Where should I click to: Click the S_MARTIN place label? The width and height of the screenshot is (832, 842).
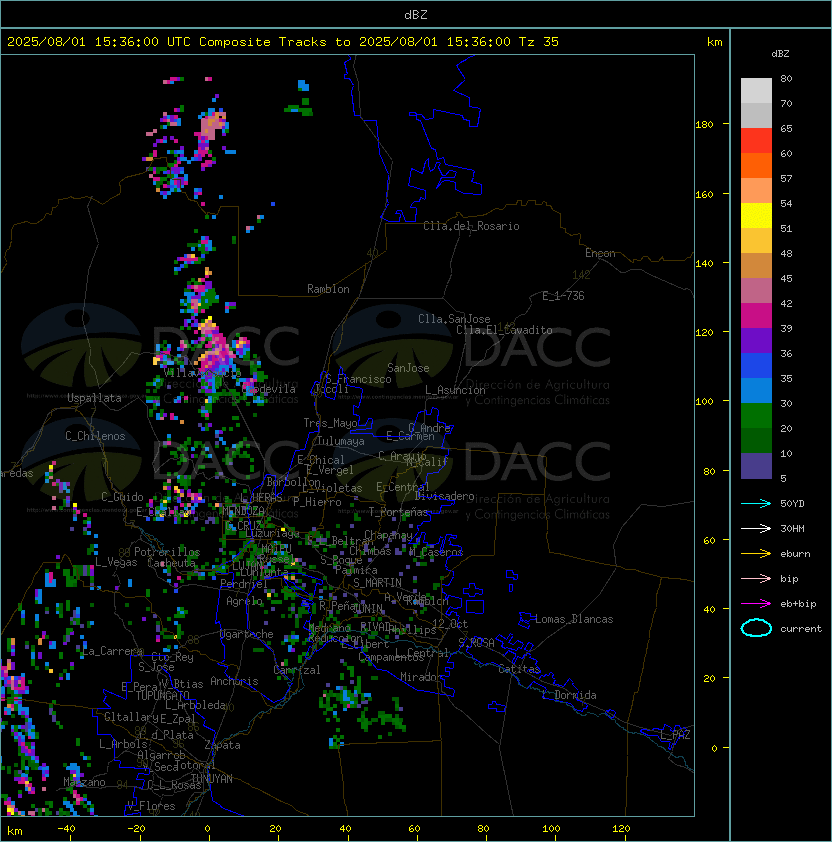coord(377,583)
